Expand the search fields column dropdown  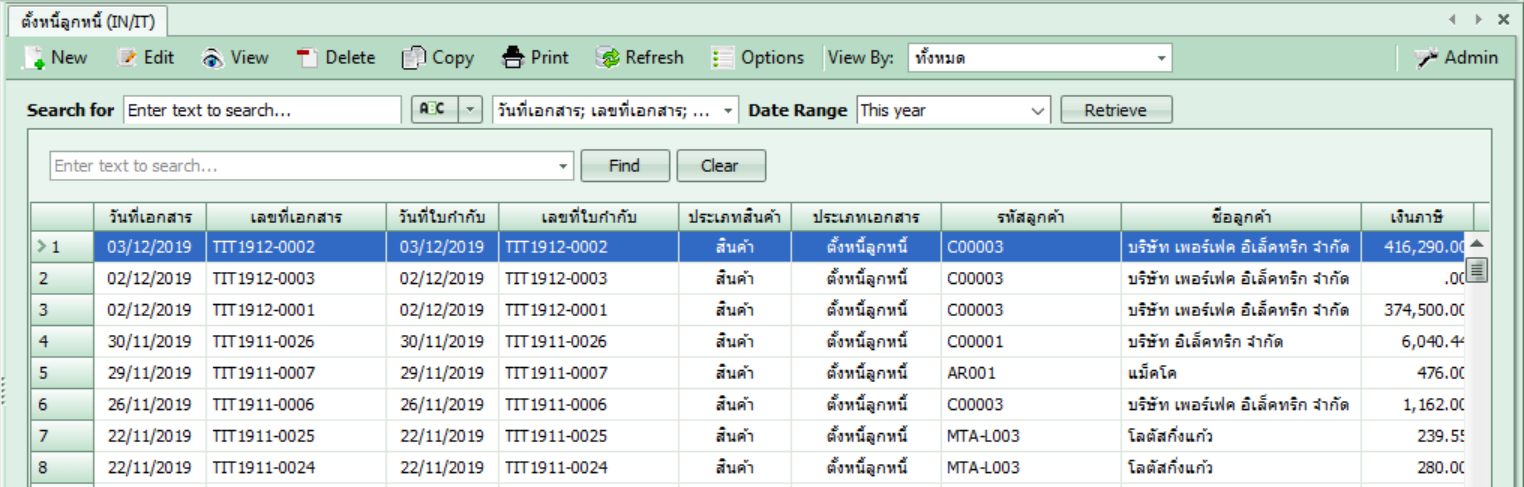coord(728,110)
